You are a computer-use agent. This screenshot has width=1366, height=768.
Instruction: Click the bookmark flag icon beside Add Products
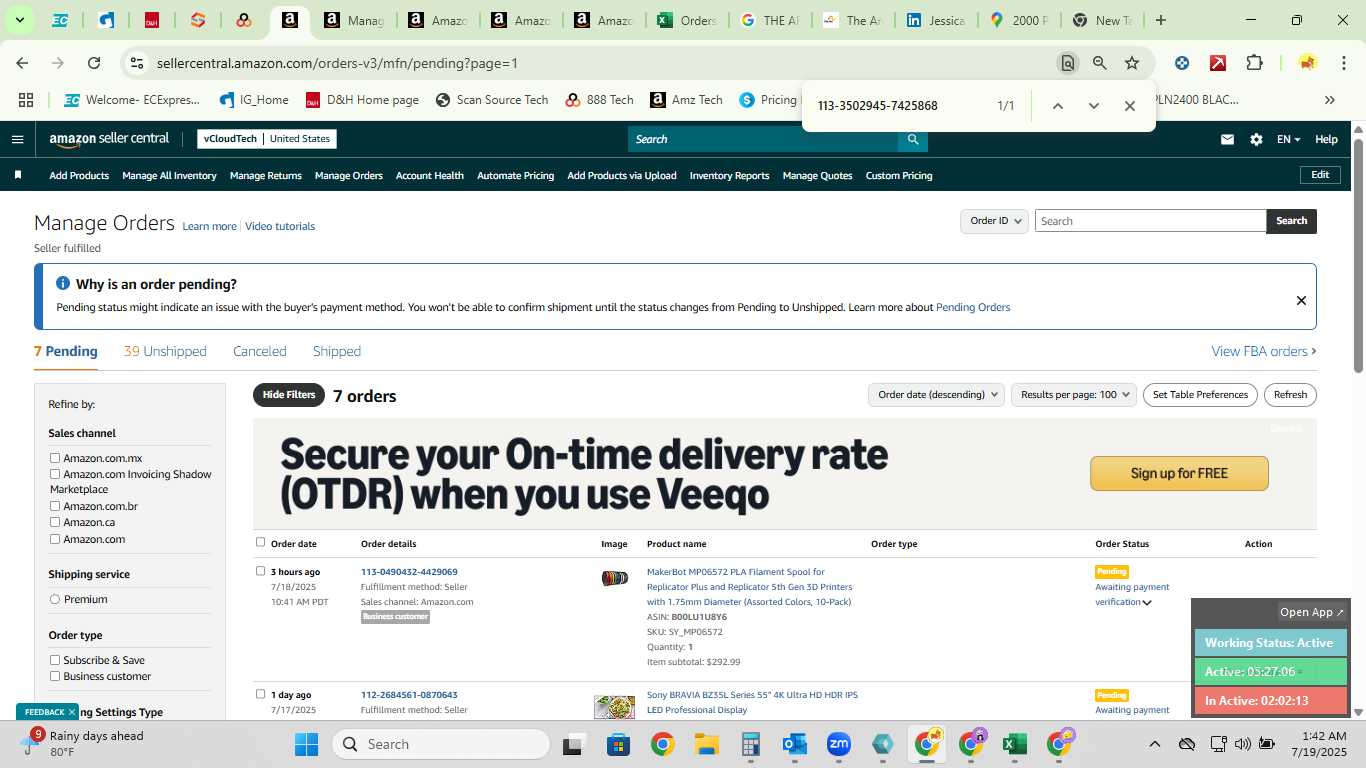18,175
